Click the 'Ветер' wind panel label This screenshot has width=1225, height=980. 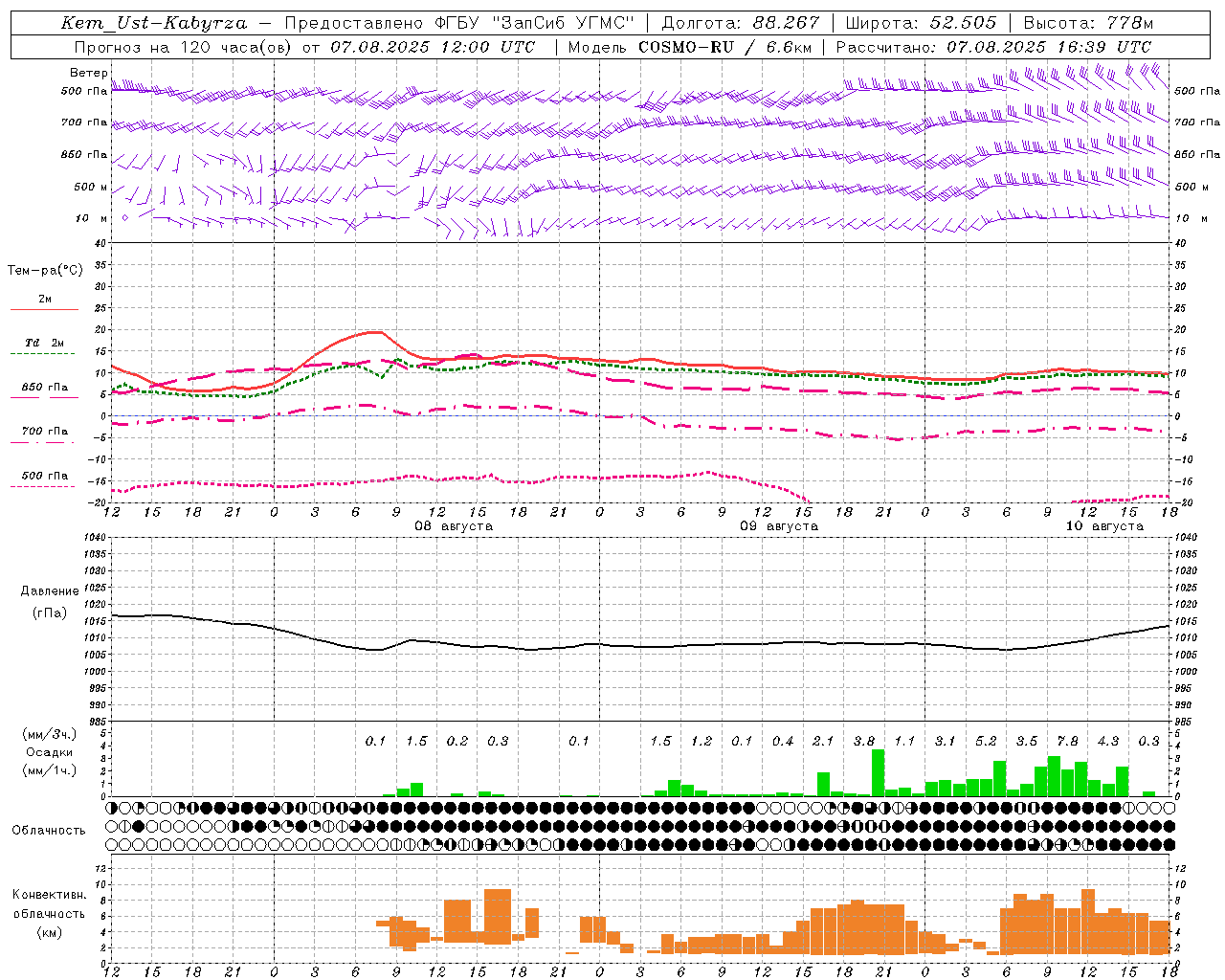(88, 73)
